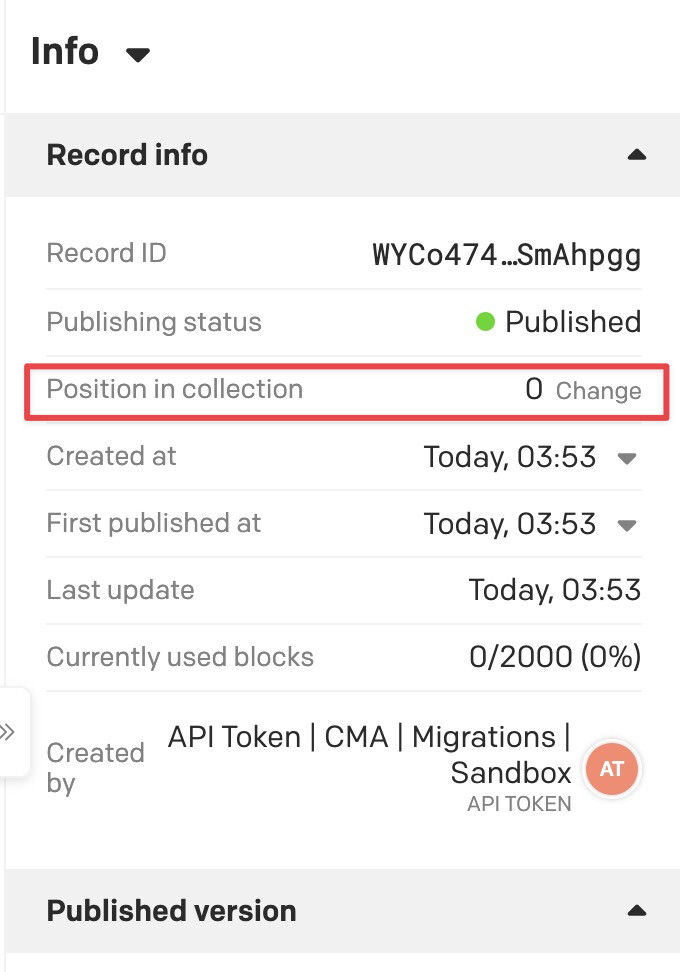
Task: Open the Info panel dropdown caret
Action: (x=138, y=55)
